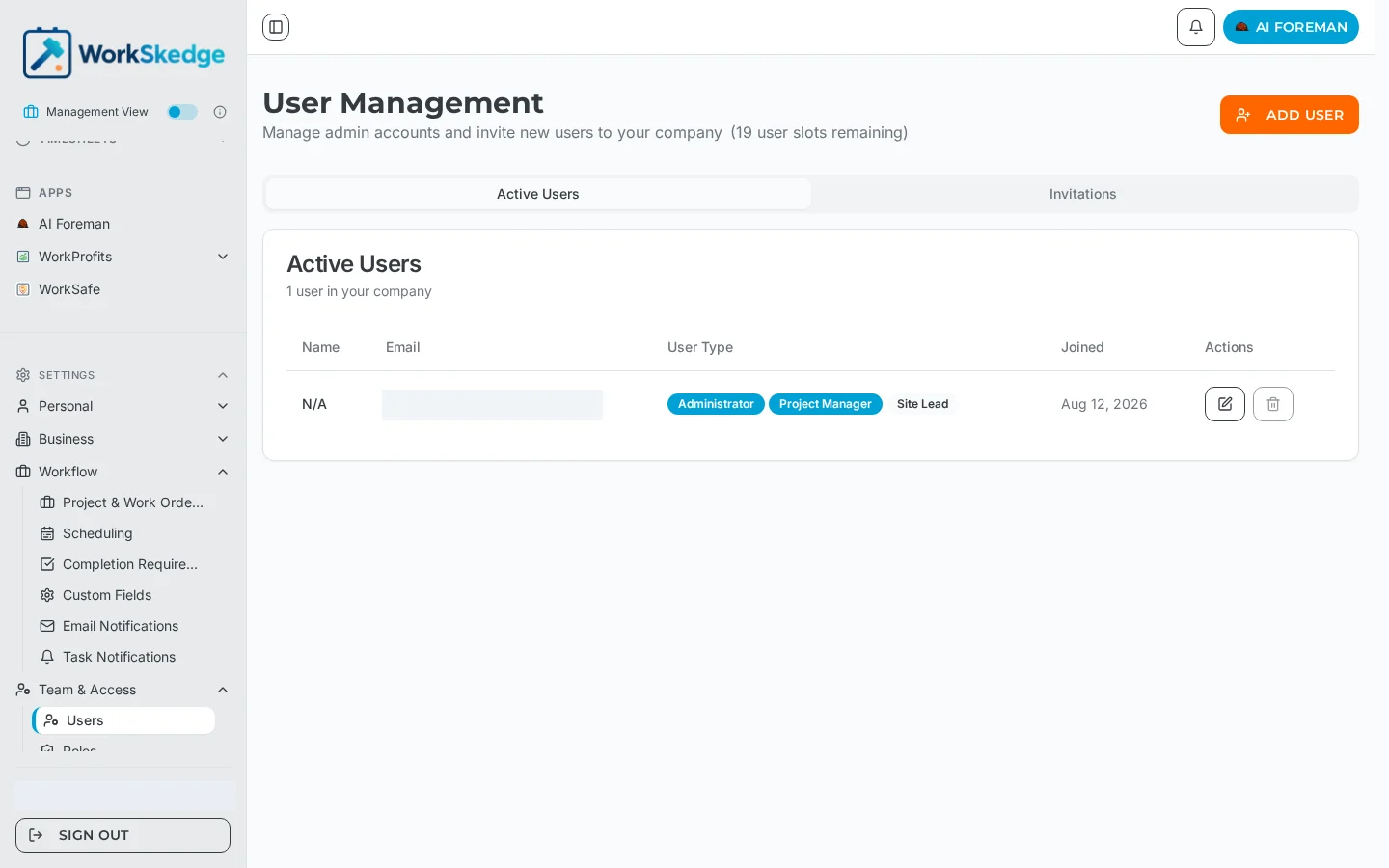Open Completion Requirements settings

(123, 564)
